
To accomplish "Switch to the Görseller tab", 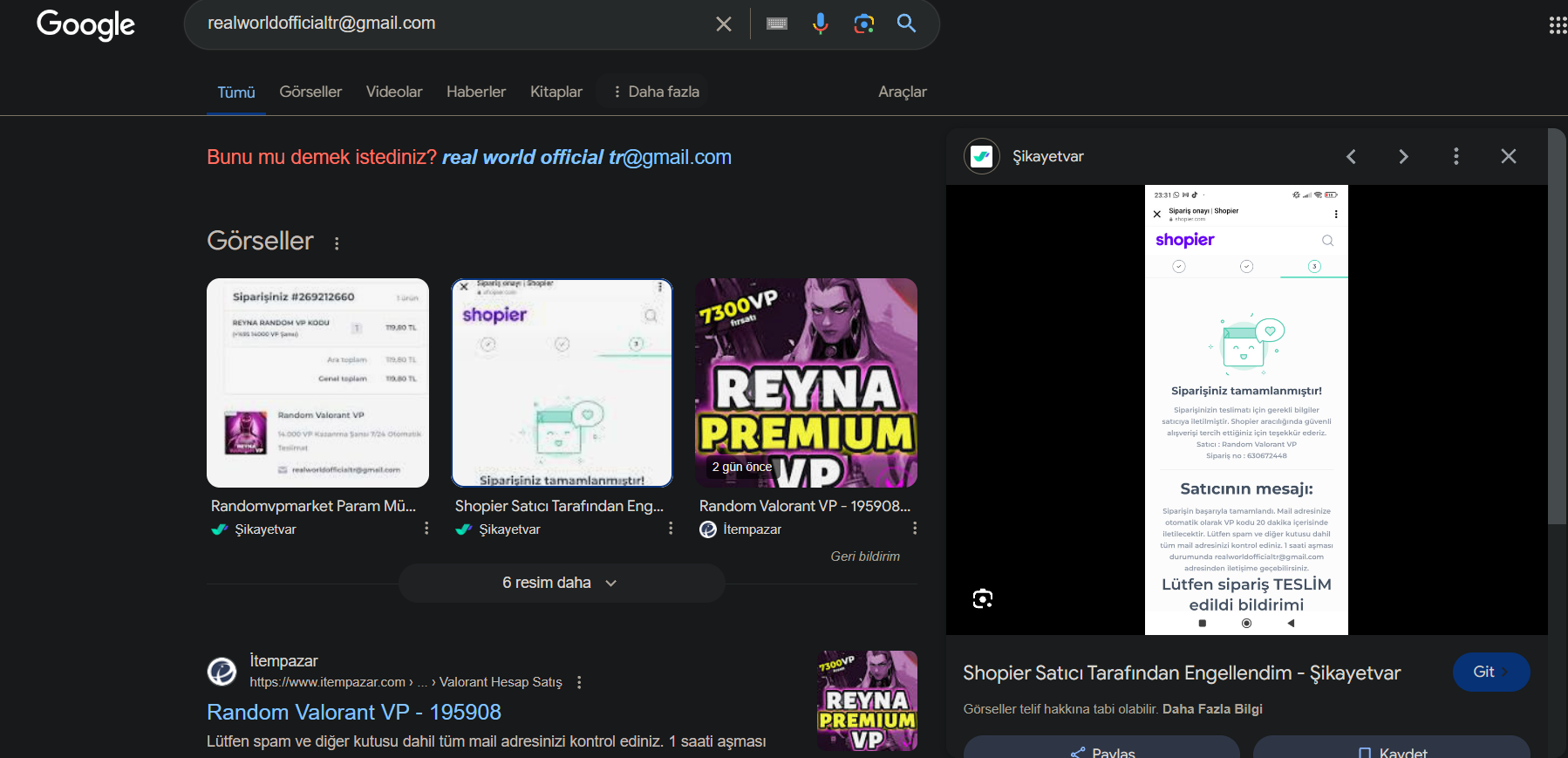I will click(310, 92).
